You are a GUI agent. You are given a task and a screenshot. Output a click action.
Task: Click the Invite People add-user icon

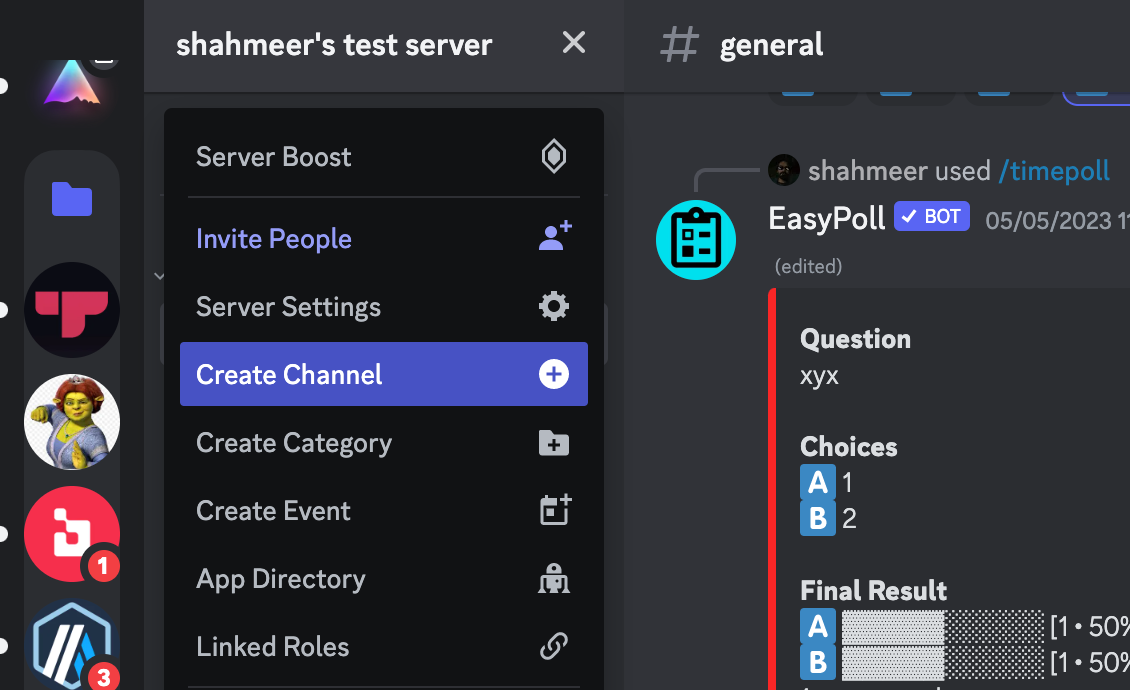555,235
